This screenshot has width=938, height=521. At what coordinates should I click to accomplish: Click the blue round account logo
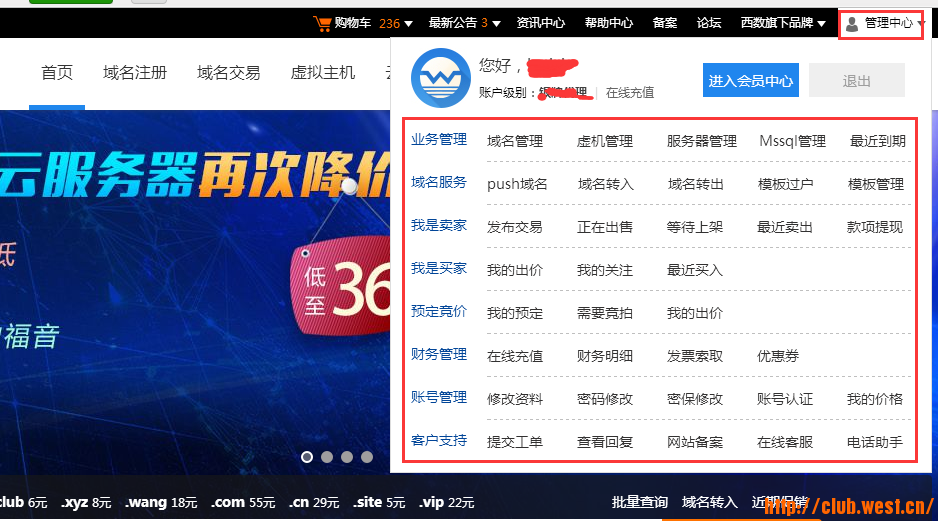440,78
